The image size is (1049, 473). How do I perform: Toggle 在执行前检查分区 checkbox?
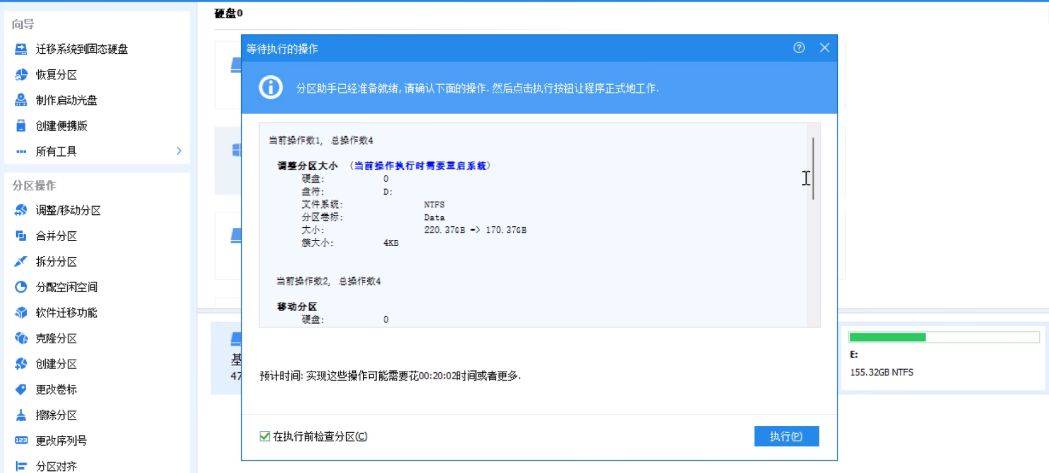tap(265, 437)
